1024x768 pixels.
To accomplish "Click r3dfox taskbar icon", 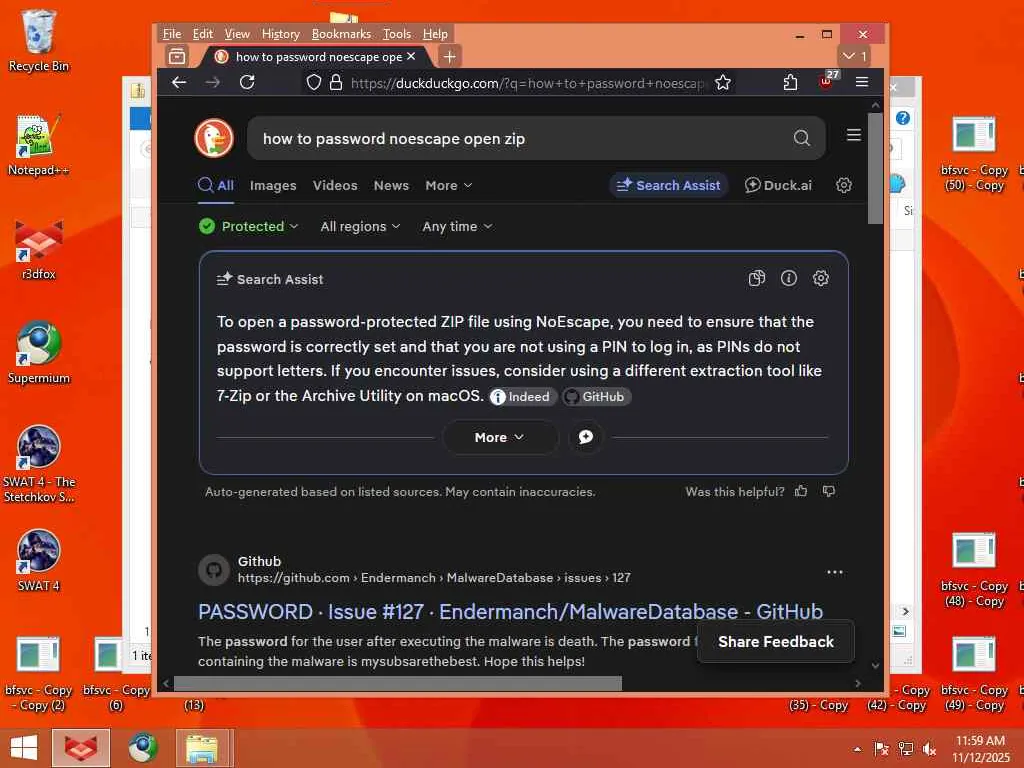I will pyautogui.click(x=80, y=748).
